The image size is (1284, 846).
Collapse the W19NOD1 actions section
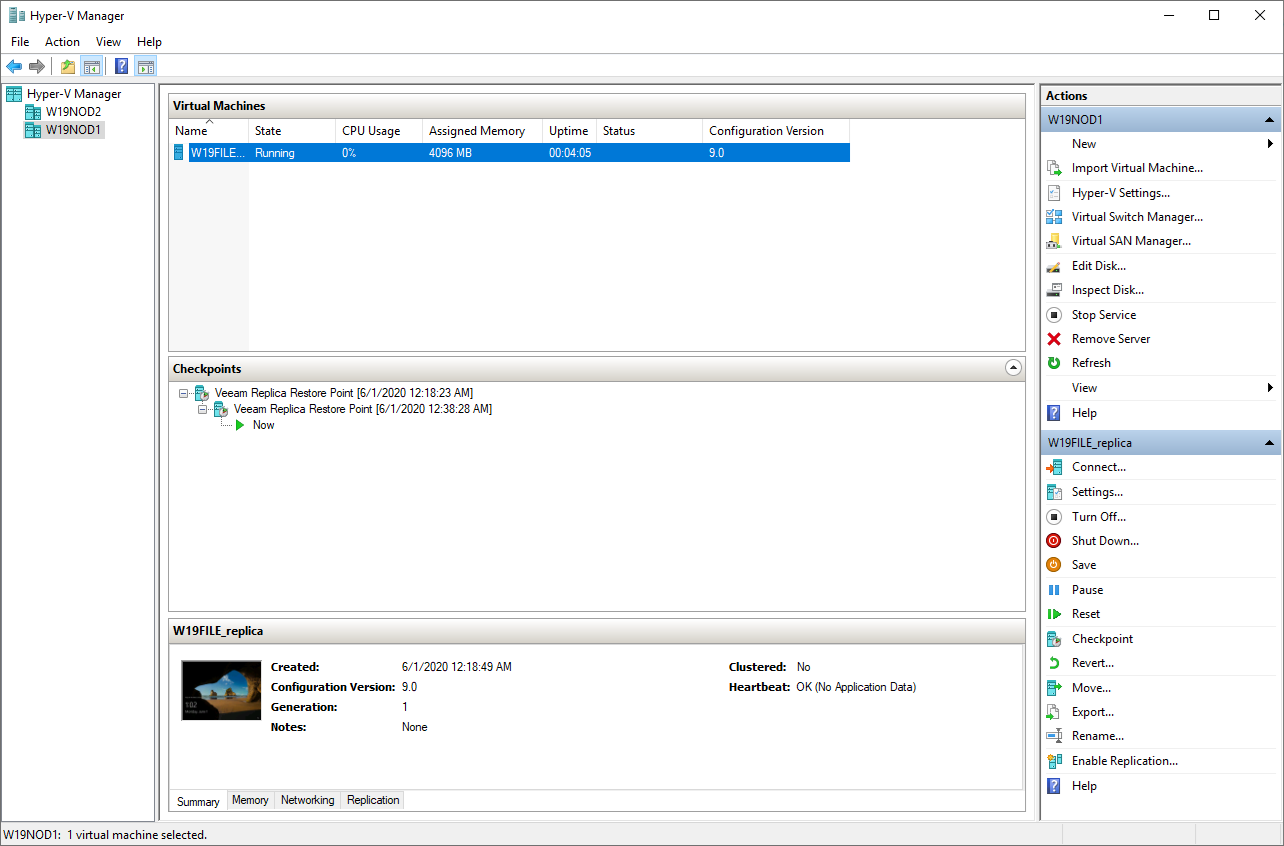[x=1270, y=120]
